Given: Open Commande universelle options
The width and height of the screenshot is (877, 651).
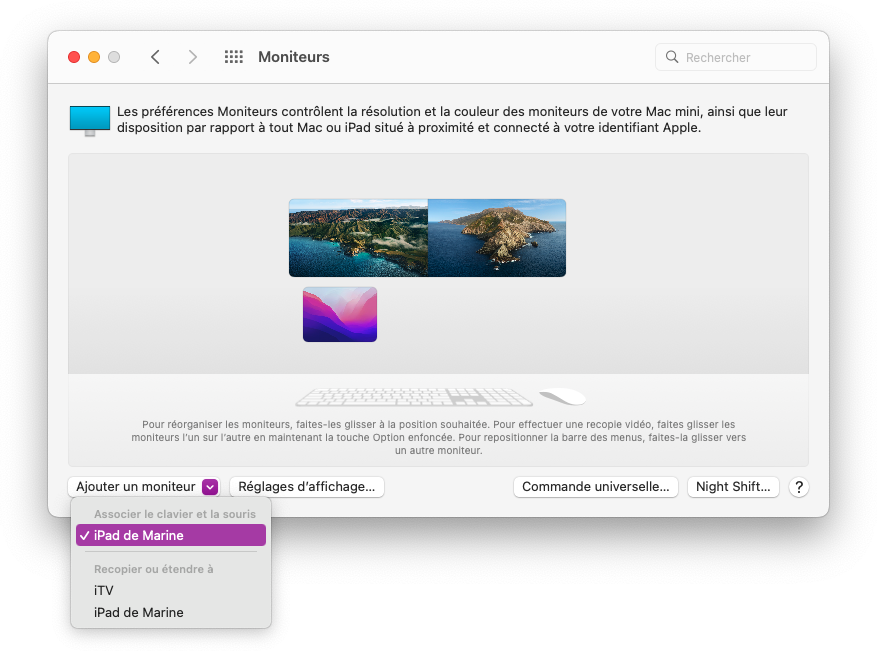Looking at the screenshot, I should coord(596,487).
